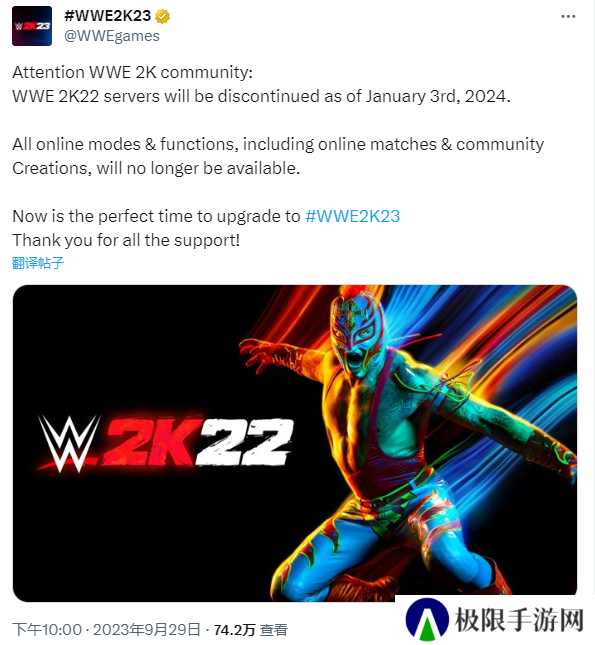This screenshot has width=595, height=645.
Task: Click the white W emblem in the image
Action: pos(68,443)
